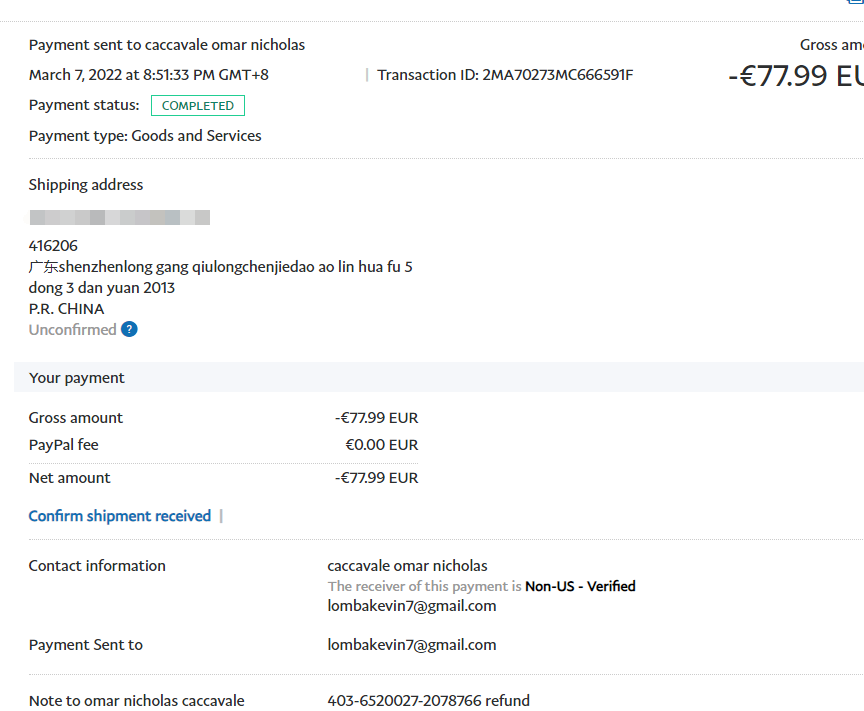Click the large -€77.99 amount at top right

795,76
